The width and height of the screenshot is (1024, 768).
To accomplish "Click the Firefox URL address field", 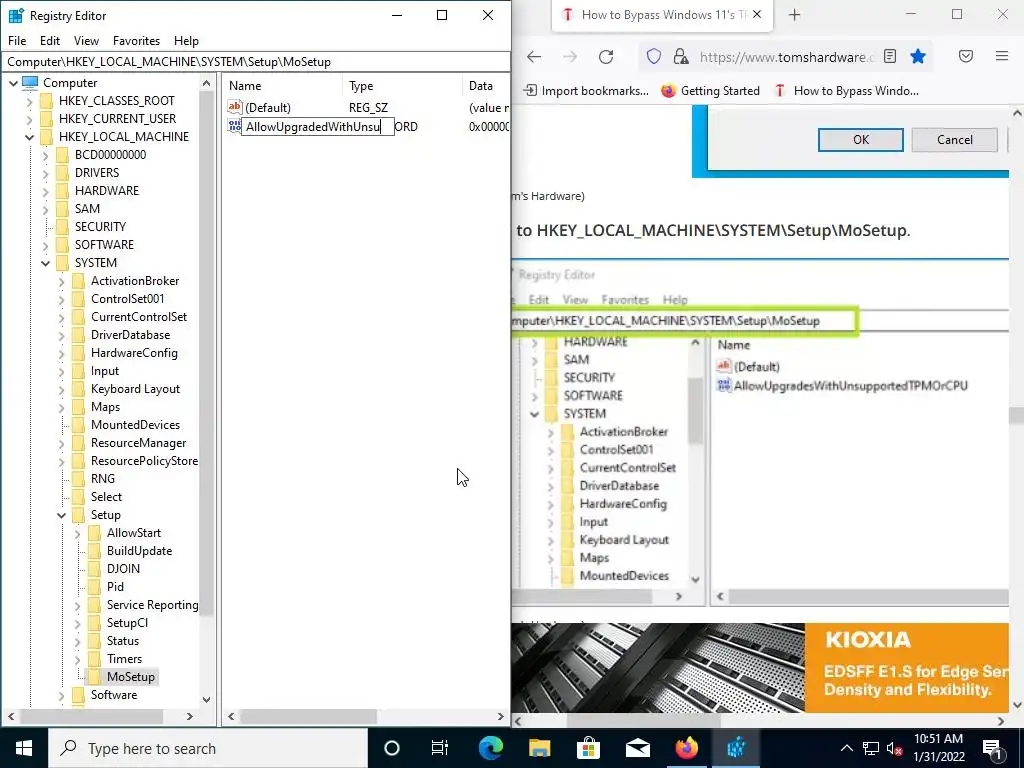I will 784,57.
